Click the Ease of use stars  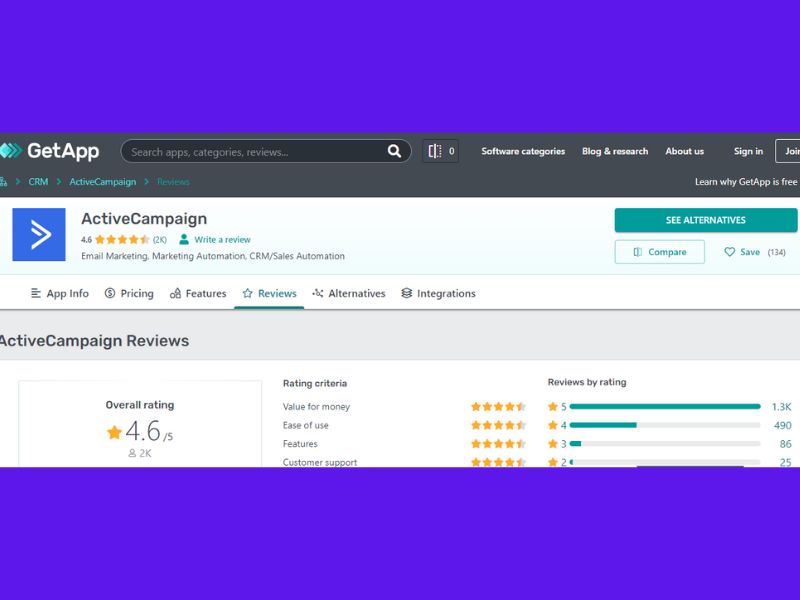point(498,425)
